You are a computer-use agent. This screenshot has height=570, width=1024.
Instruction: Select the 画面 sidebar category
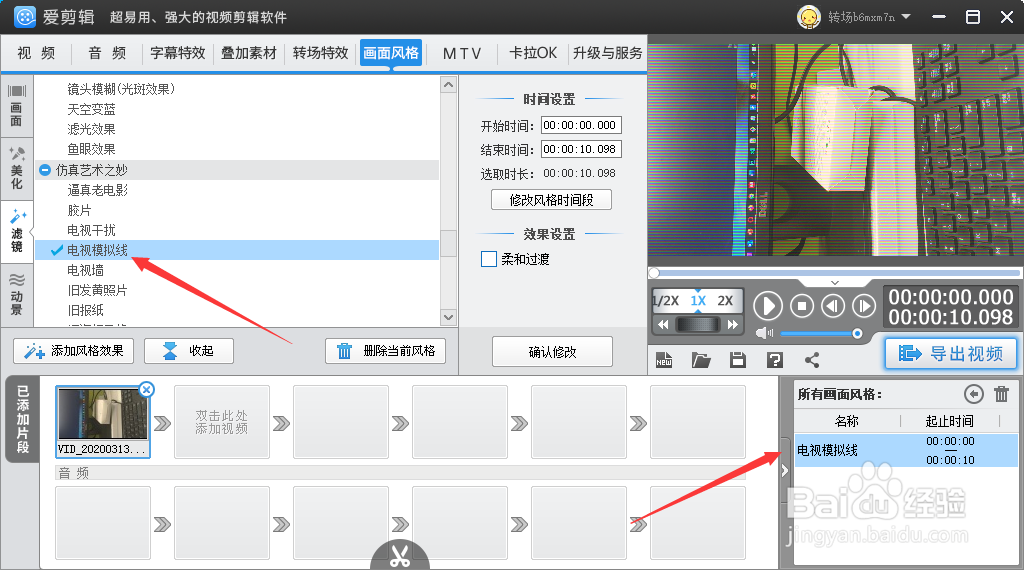16,106
